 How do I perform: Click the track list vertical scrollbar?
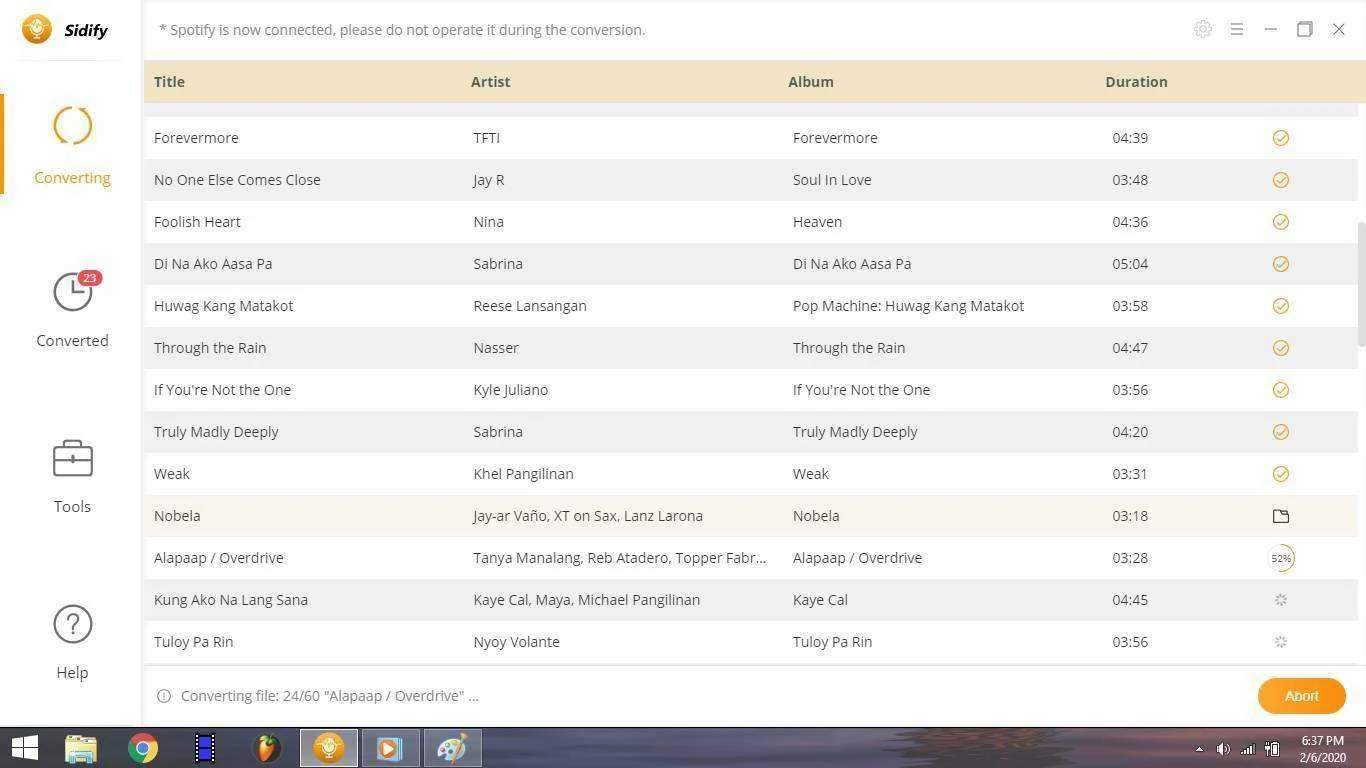point(1360,284)
